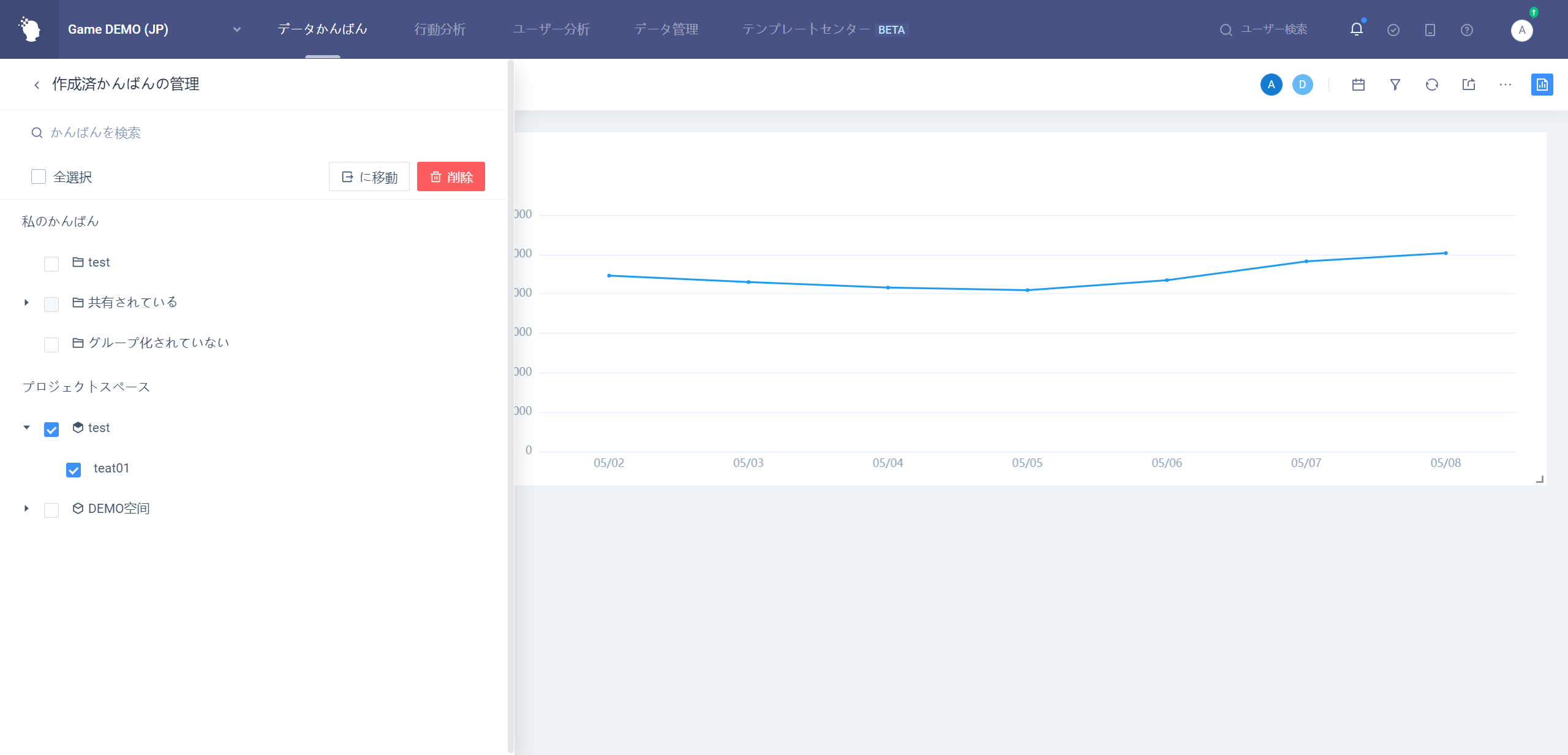Click the D collaborator avatar

1303,85
